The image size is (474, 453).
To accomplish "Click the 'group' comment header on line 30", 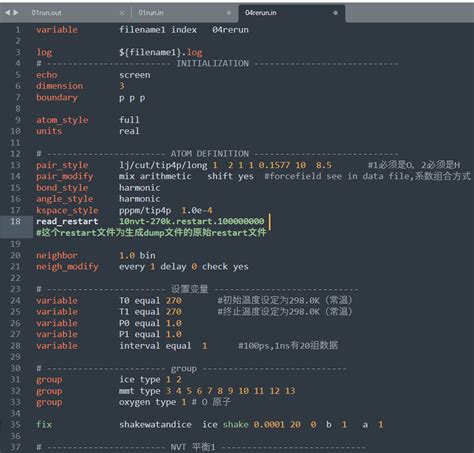I will coord(184,368).
